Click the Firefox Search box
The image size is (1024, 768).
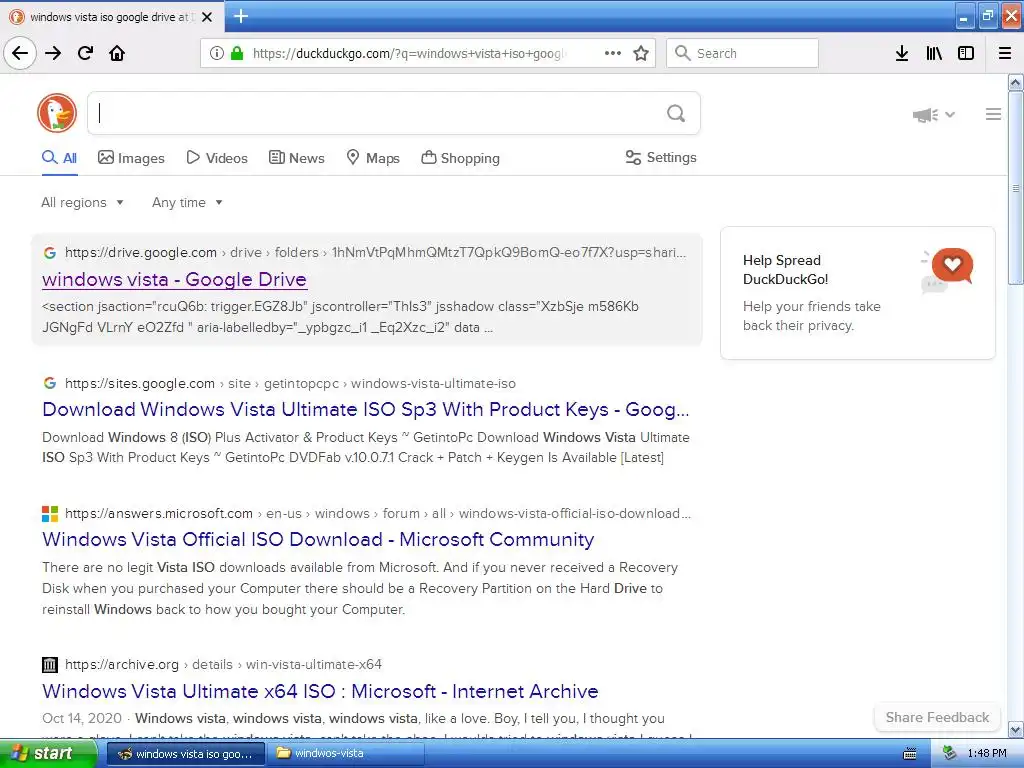(x=743, y=53)
